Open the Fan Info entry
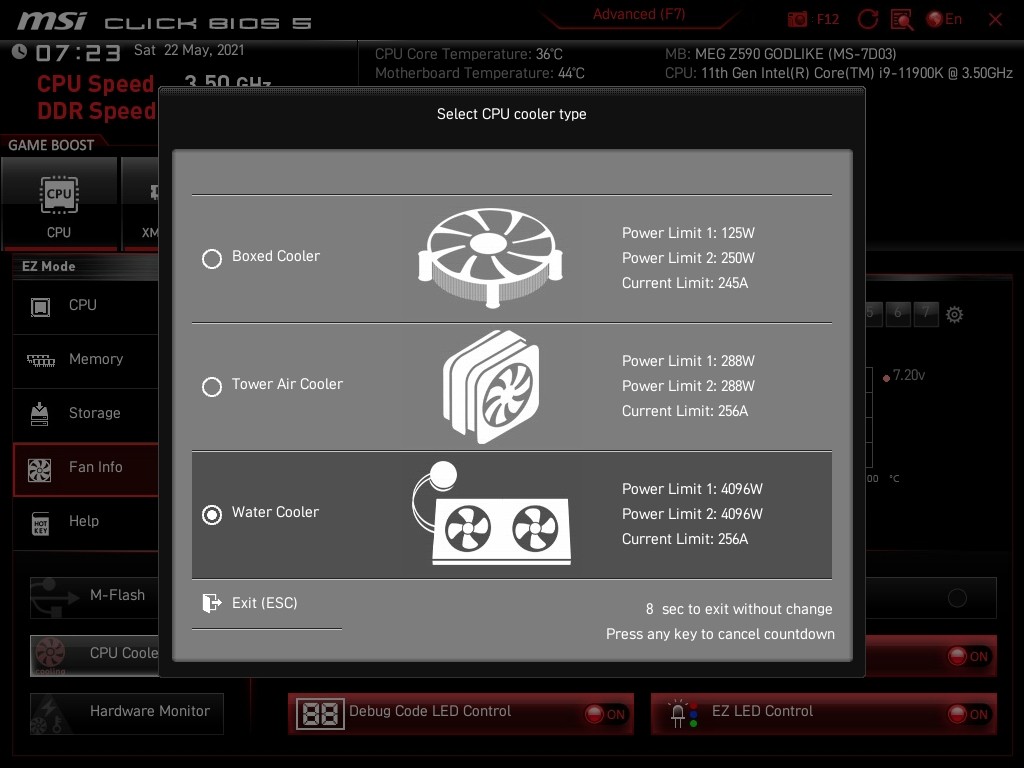 pos(86,468)
